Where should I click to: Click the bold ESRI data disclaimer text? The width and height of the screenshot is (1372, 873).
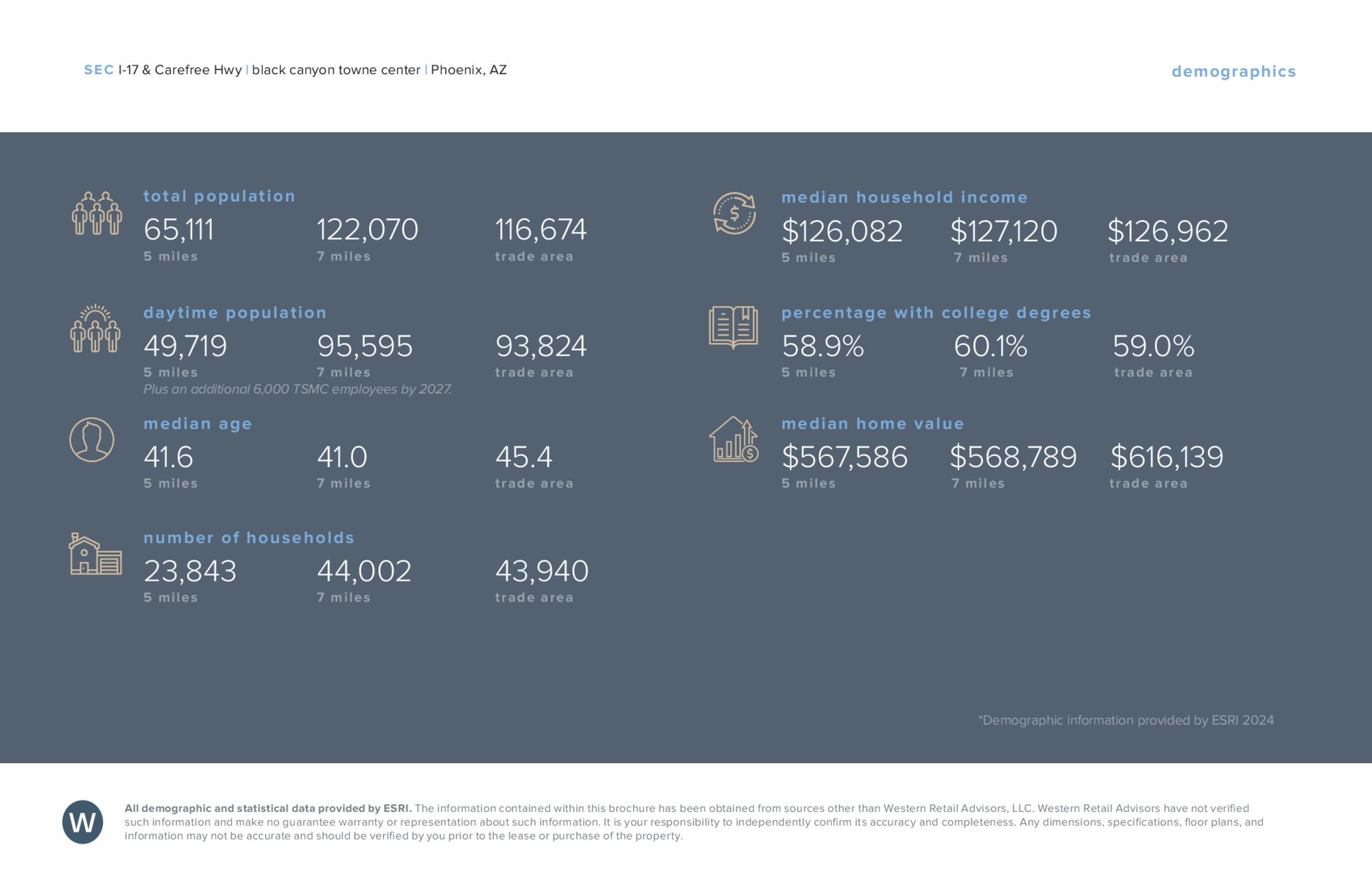click(268, 809)
